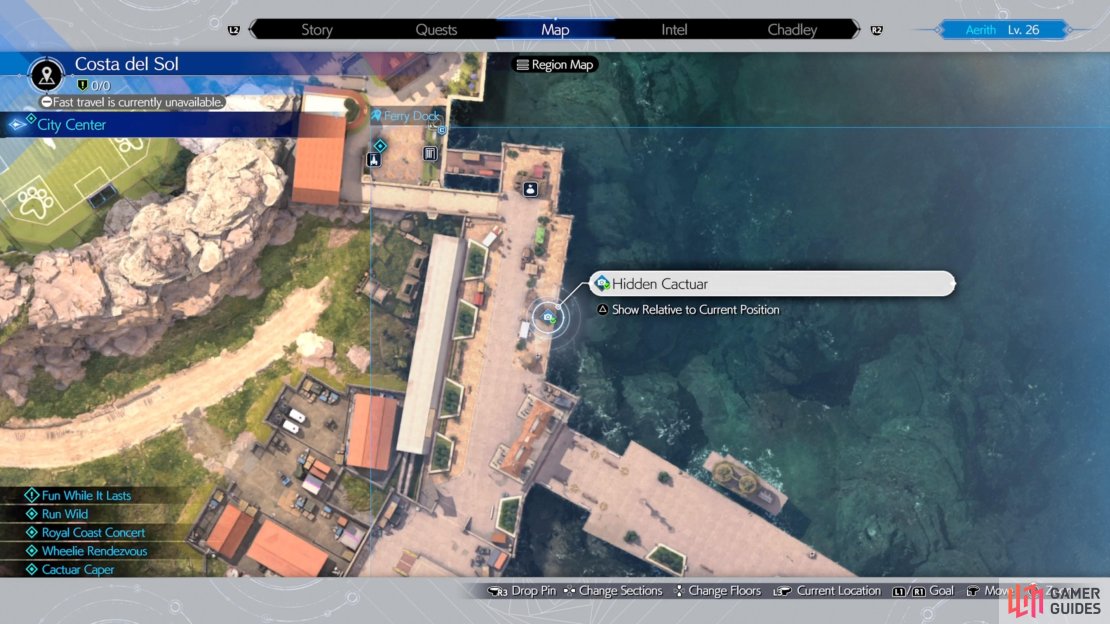Click the Costa del Sol location pin icon
Screen dimensions: 1110x624
(x=47, y=74)
